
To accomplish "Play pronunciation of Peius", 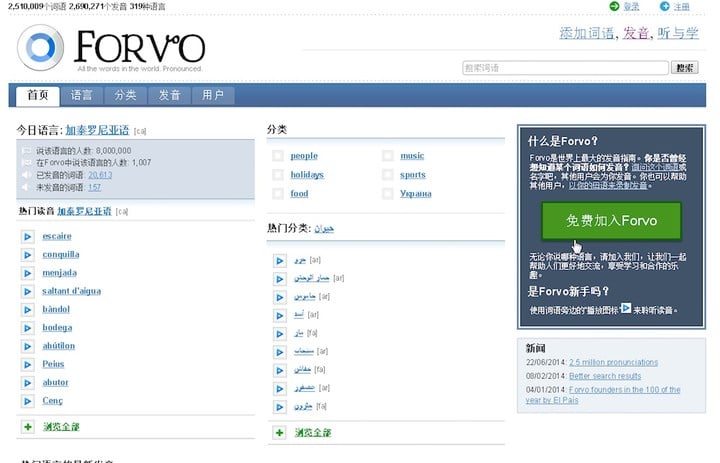I will (x=28, y=365).
